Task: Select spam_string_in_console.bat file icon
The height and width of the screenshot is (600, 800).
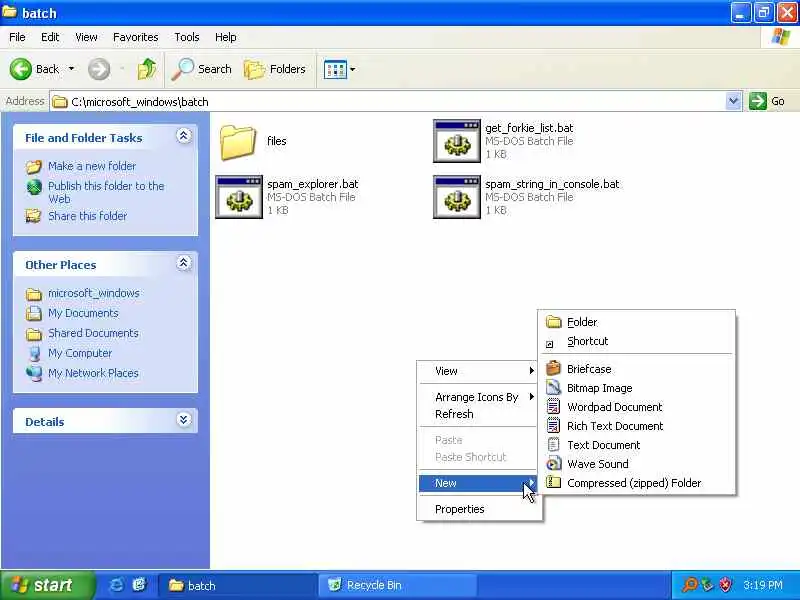Action: click(x=457, y=197)
